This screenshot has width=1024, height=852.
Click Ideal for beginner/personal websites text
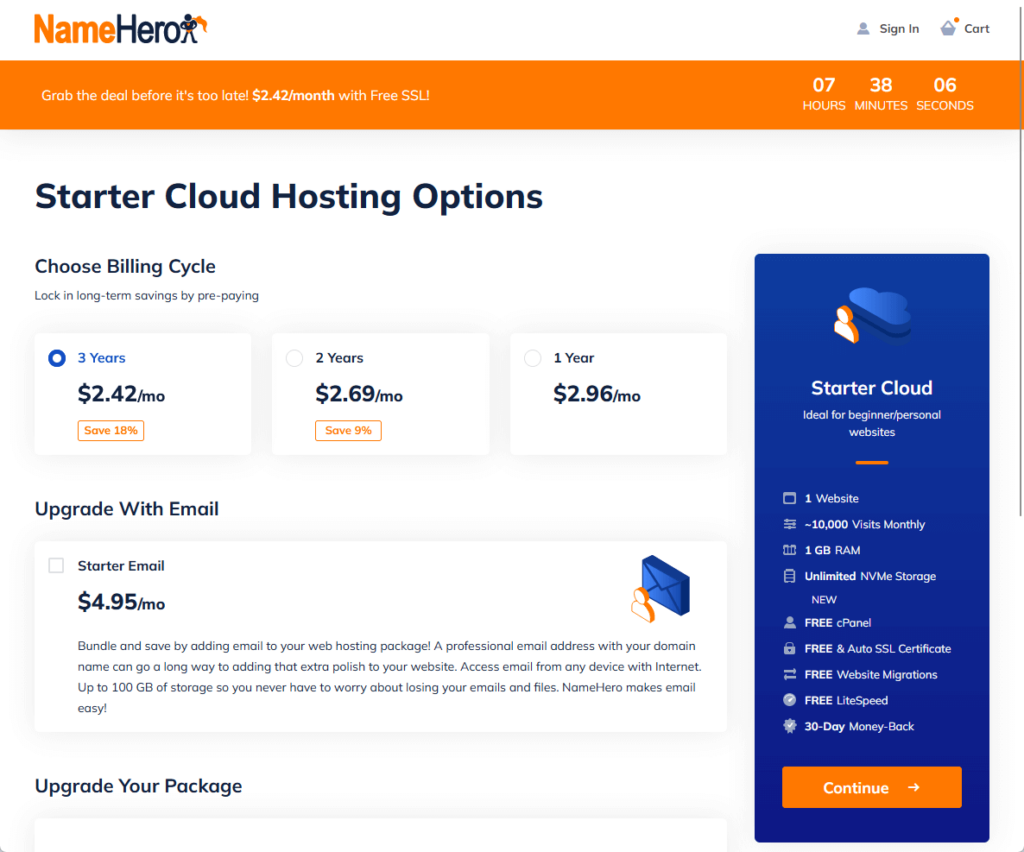872,423
